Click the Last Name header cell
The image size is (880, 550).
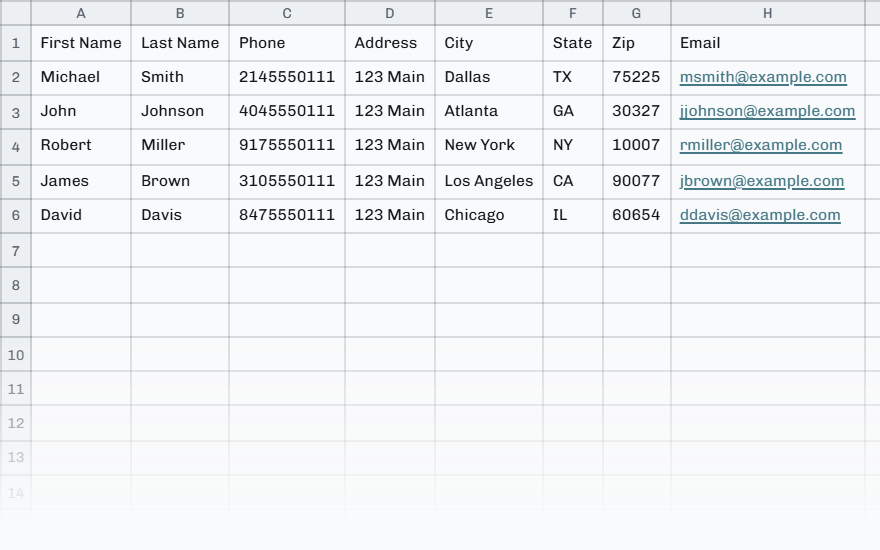point(180,43)
